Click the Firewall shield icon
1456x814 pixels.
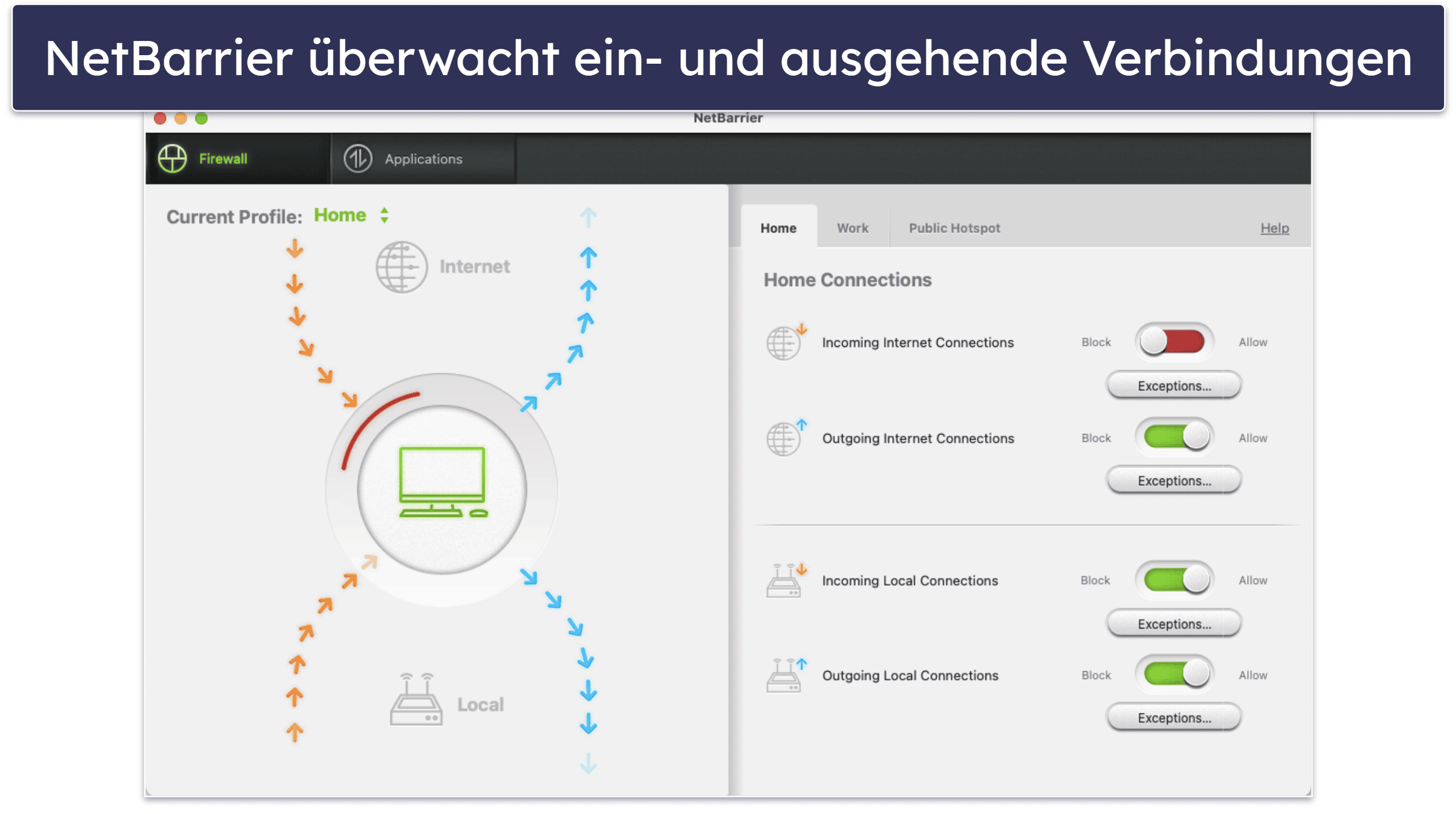172,158
